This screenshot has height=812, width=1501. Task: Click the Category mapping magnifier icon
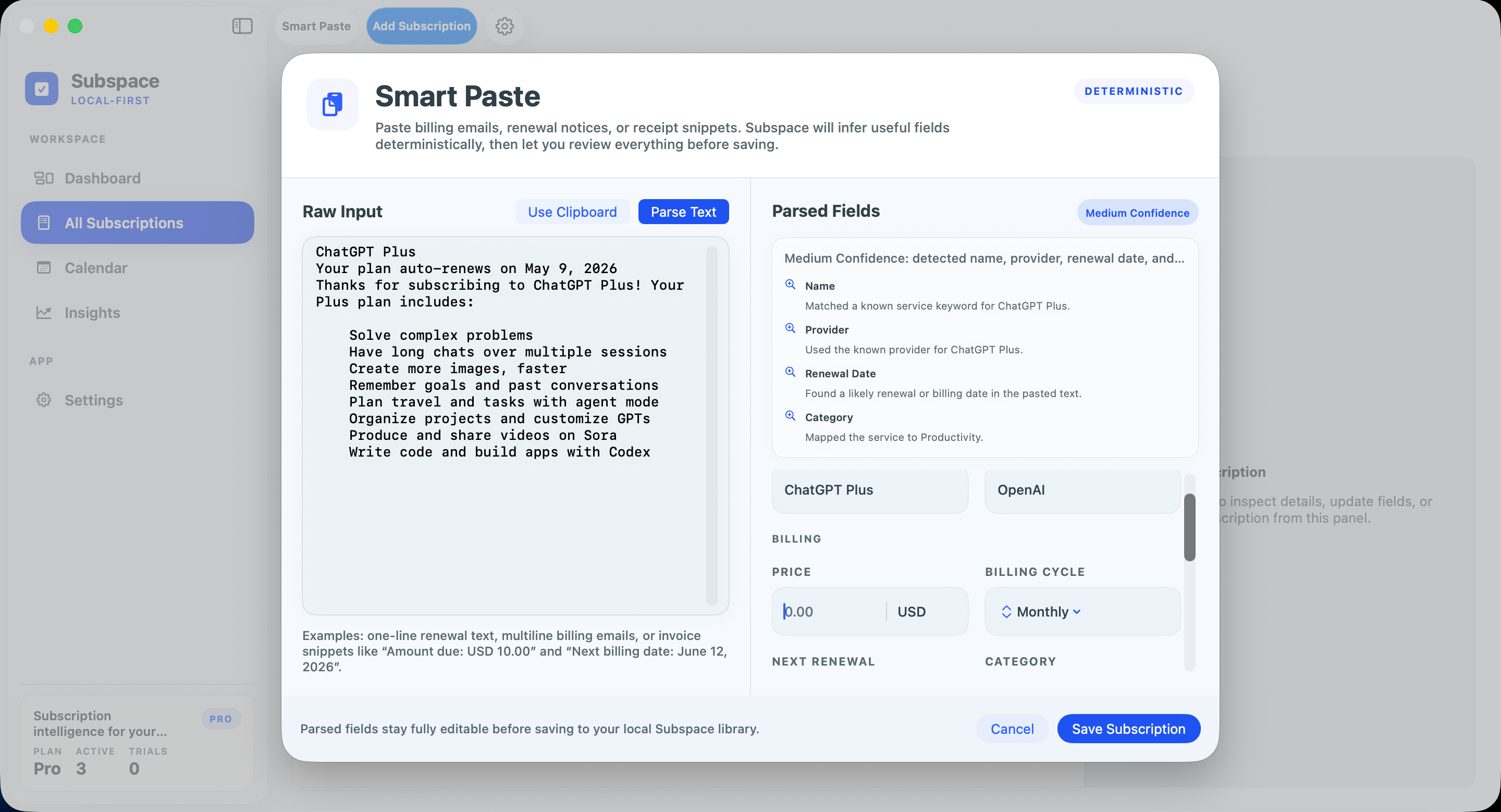[790, 415]
